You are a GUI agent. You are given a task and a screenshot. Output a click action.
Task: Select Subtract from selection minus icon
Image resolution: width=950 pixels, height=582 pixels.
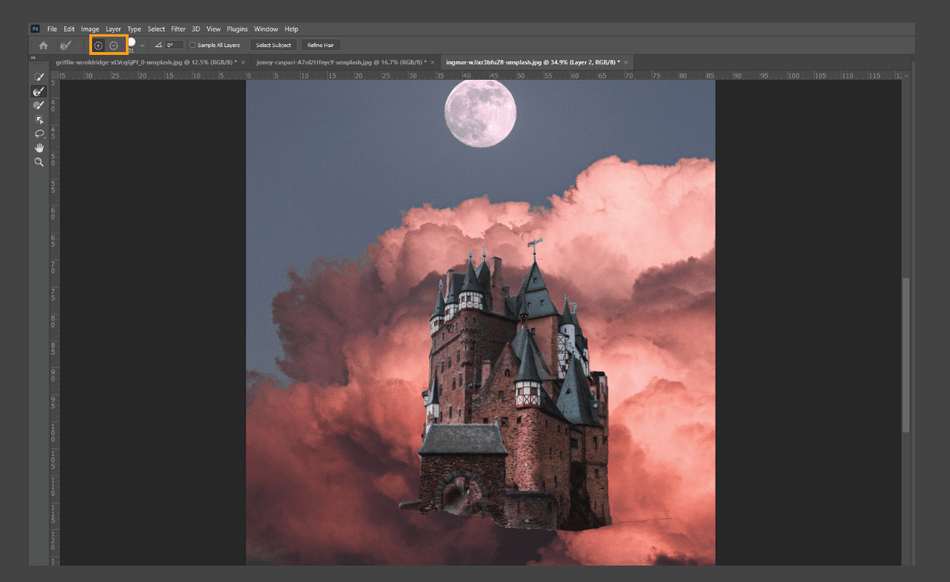tap(113, 45)
